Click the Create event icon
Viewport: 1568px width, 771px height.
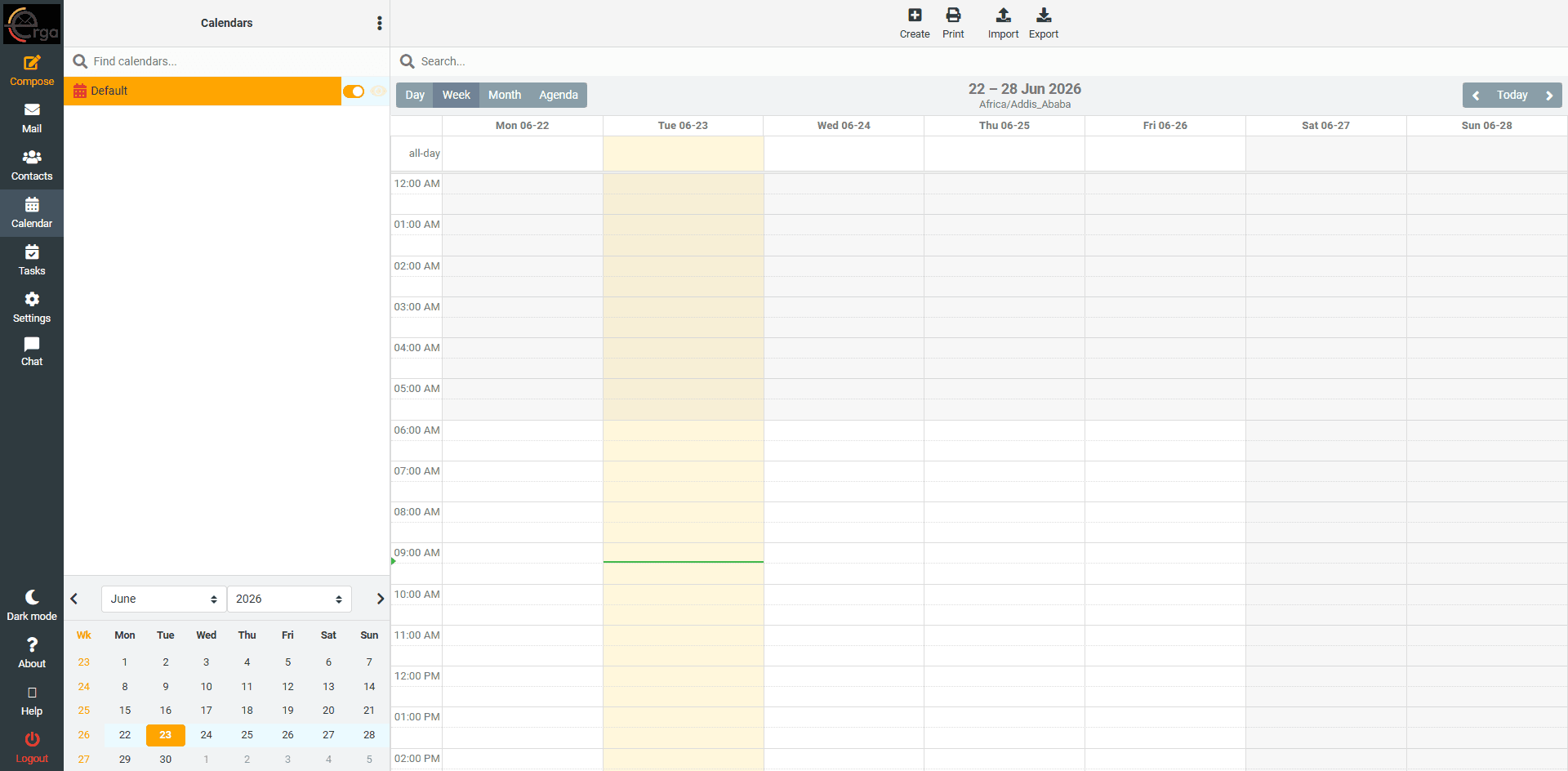click(x=915, y=23)
